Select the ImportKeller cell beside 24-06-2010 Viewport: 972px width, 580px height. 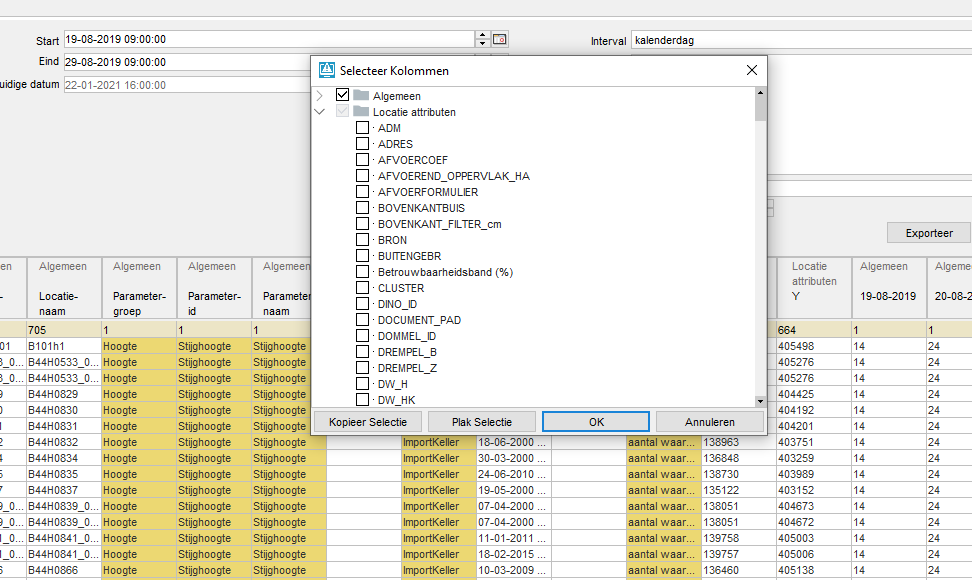pos(439,474)
